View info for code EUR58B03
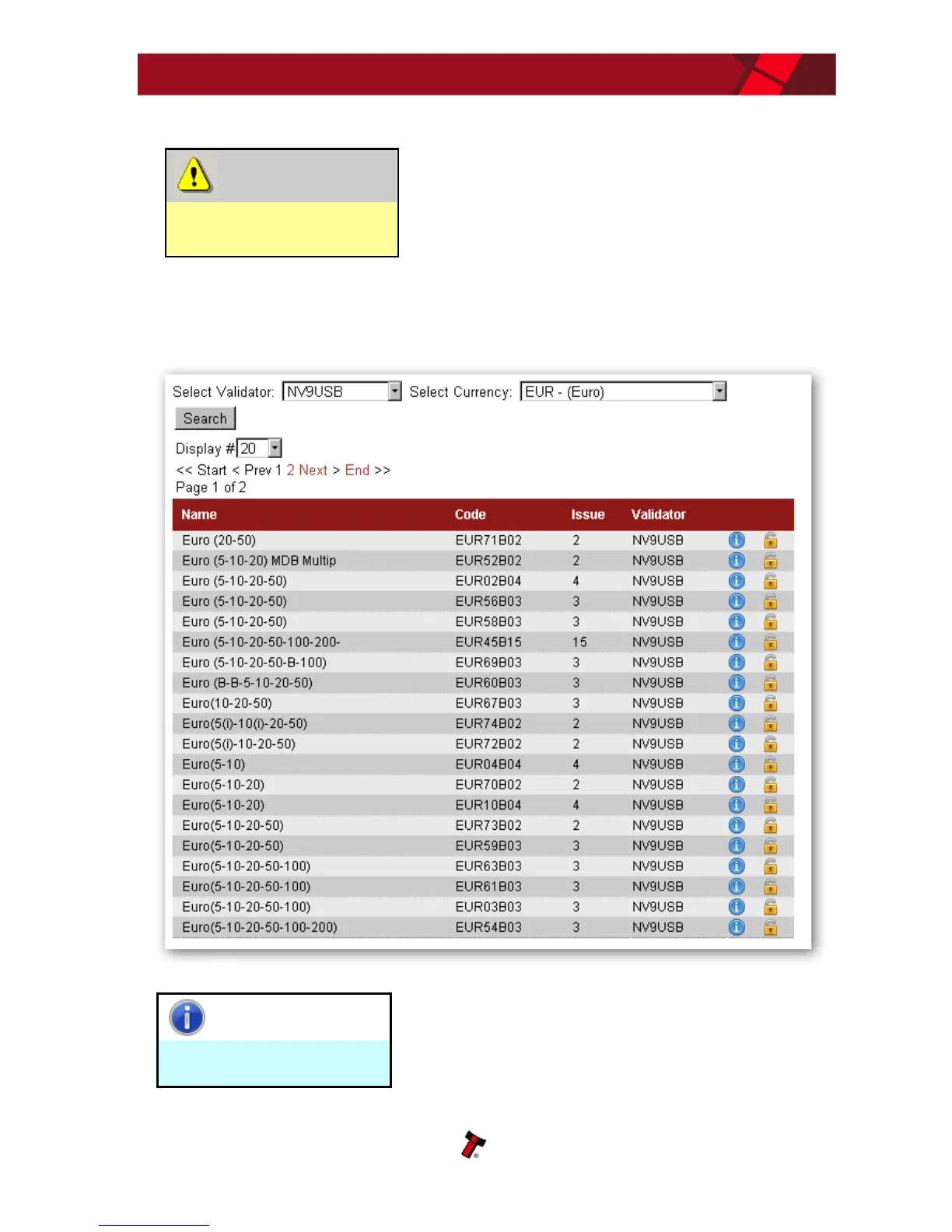The image size is (952, 1232). (736, 621)
